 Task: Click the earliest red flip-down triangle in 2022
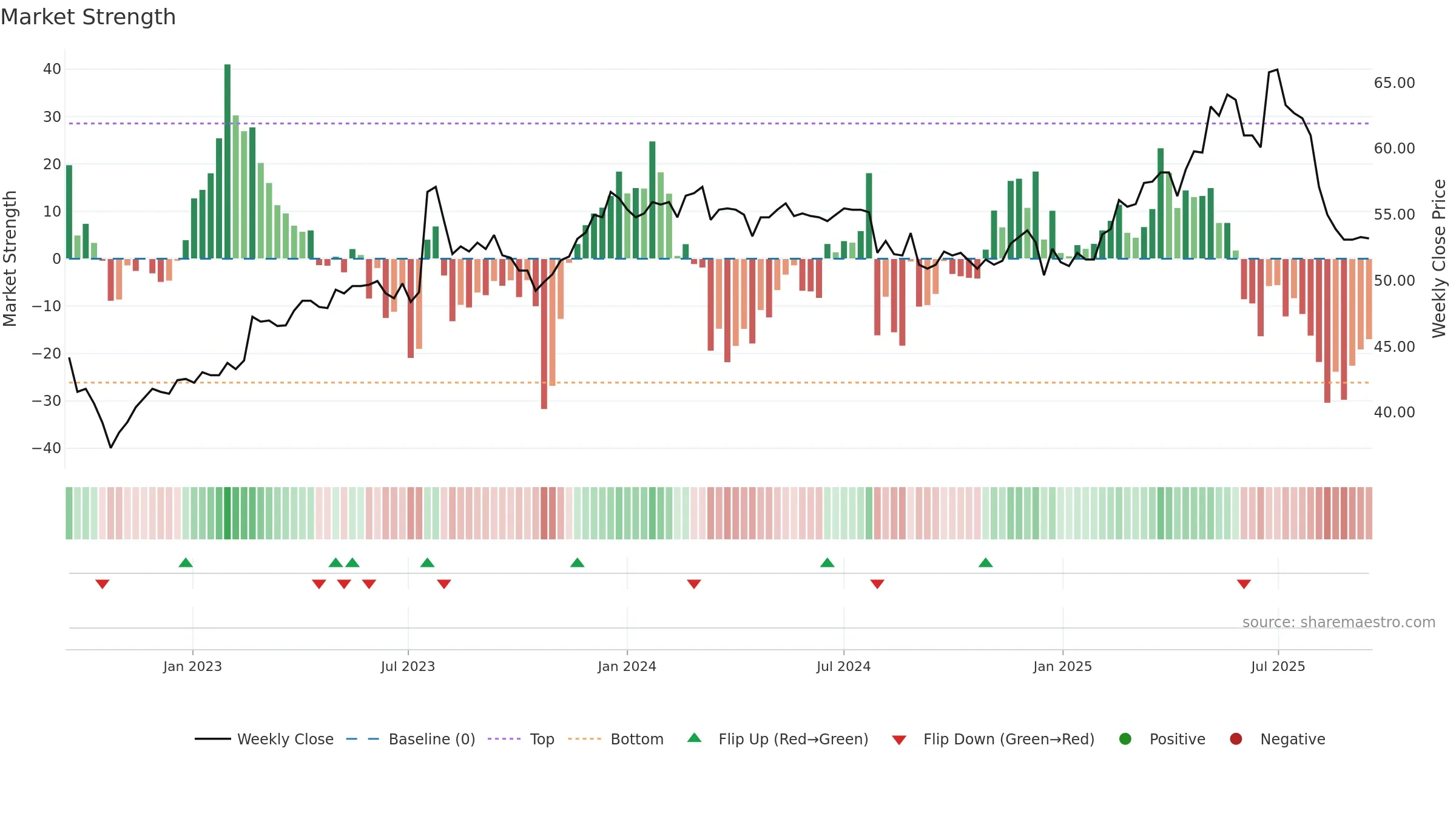point(102,584)
